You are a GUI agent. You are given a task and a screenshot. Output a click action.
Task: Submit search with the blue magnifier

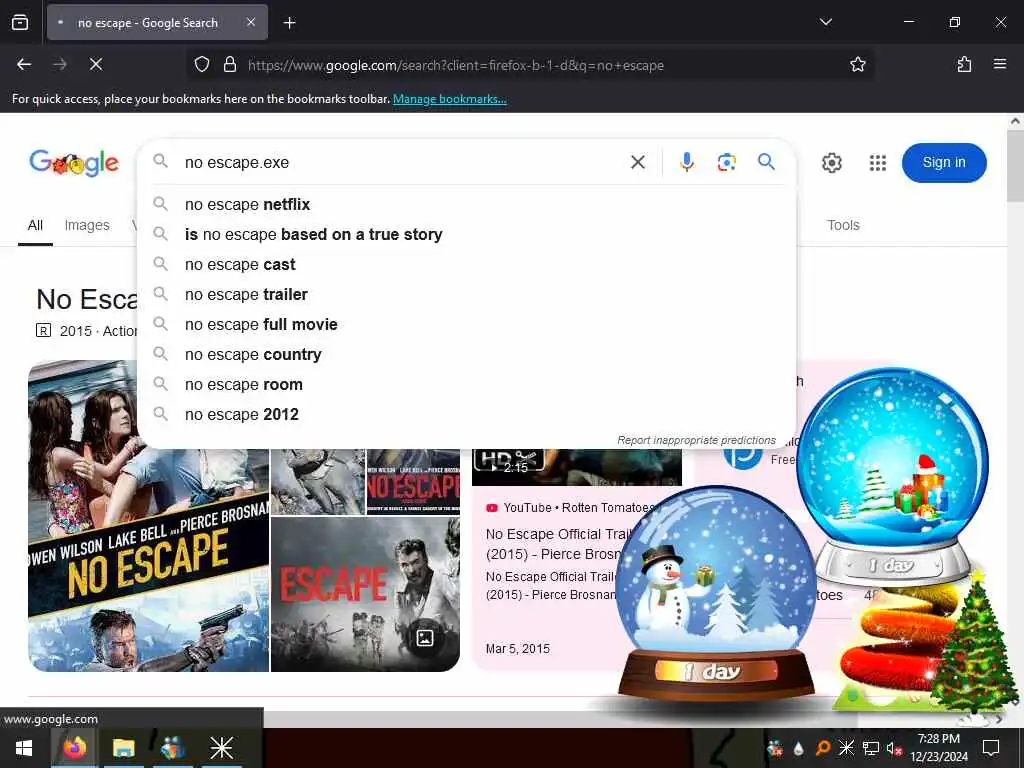point(766,161)
